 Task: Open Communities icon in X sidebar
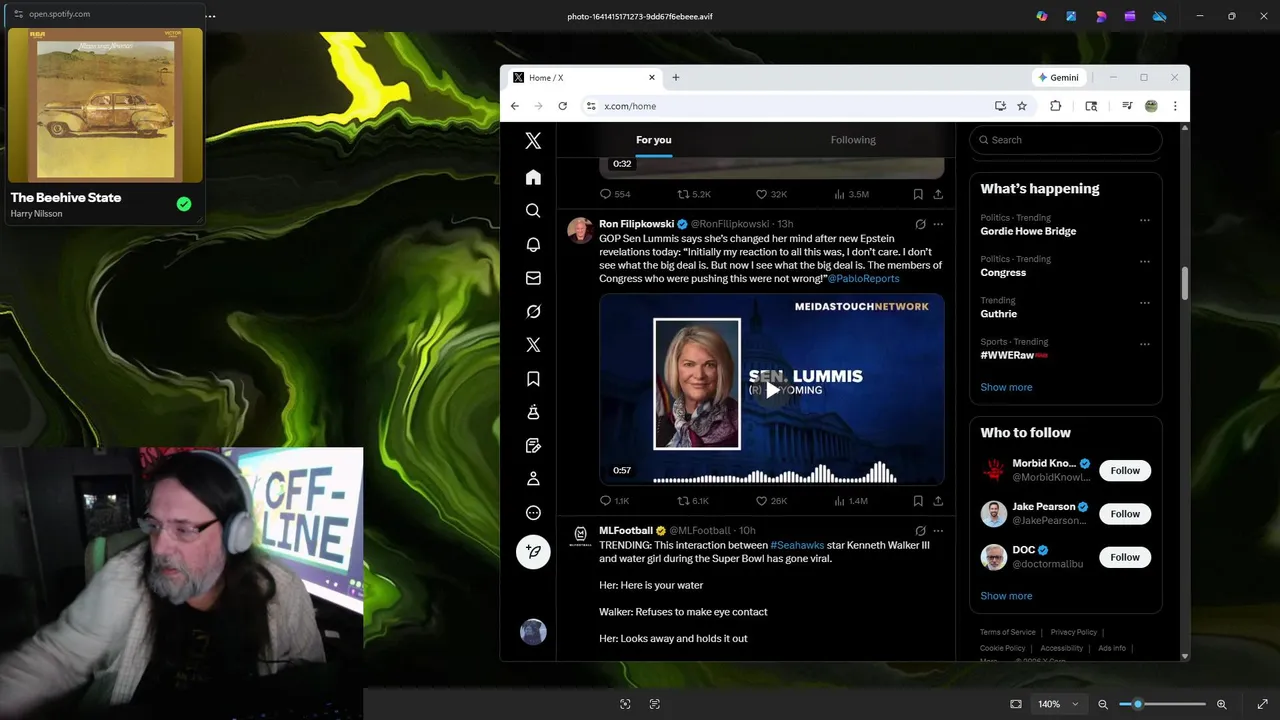(x=533, y=412)
